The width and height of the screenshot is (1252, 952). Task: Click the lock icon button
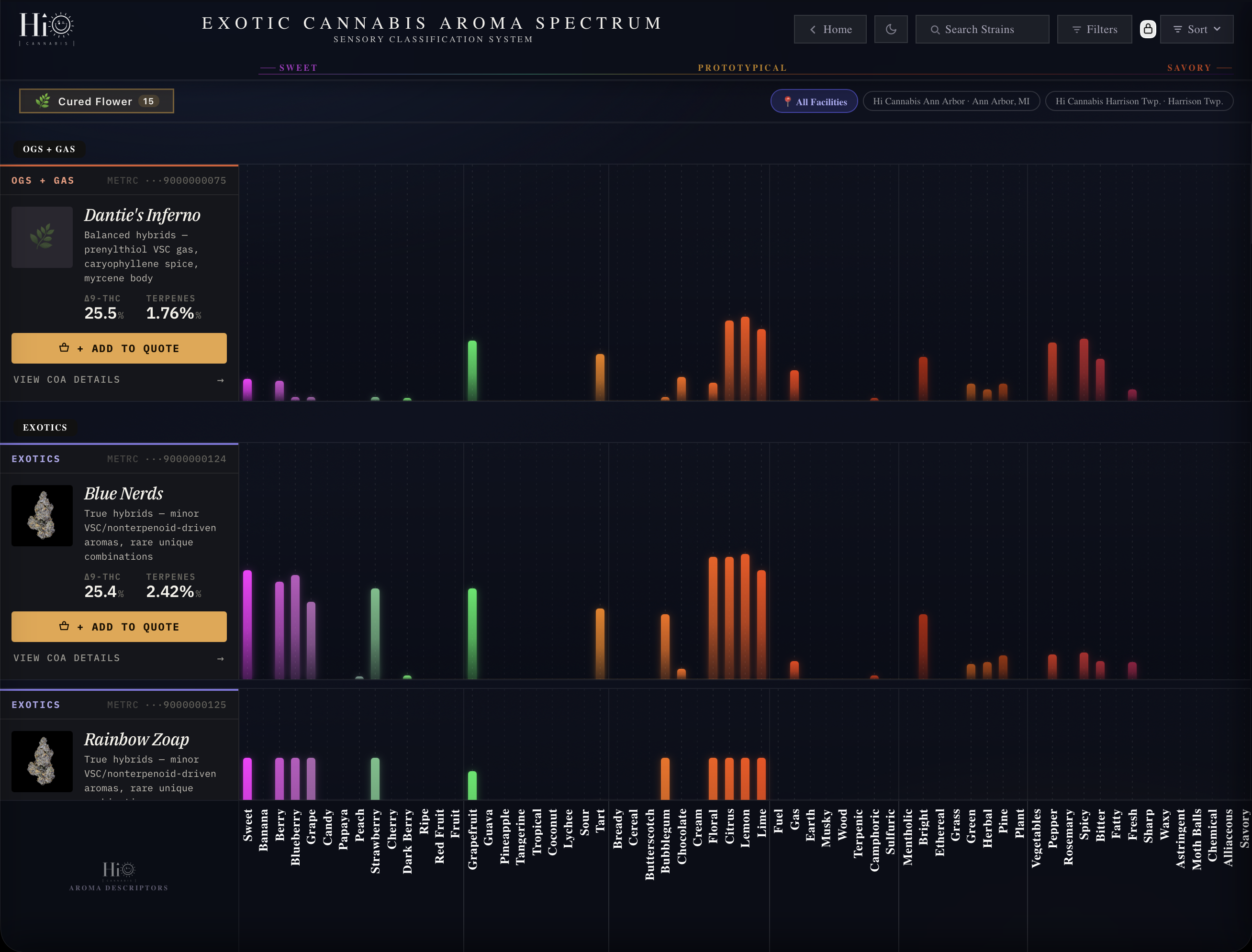tap(1148, 30)
